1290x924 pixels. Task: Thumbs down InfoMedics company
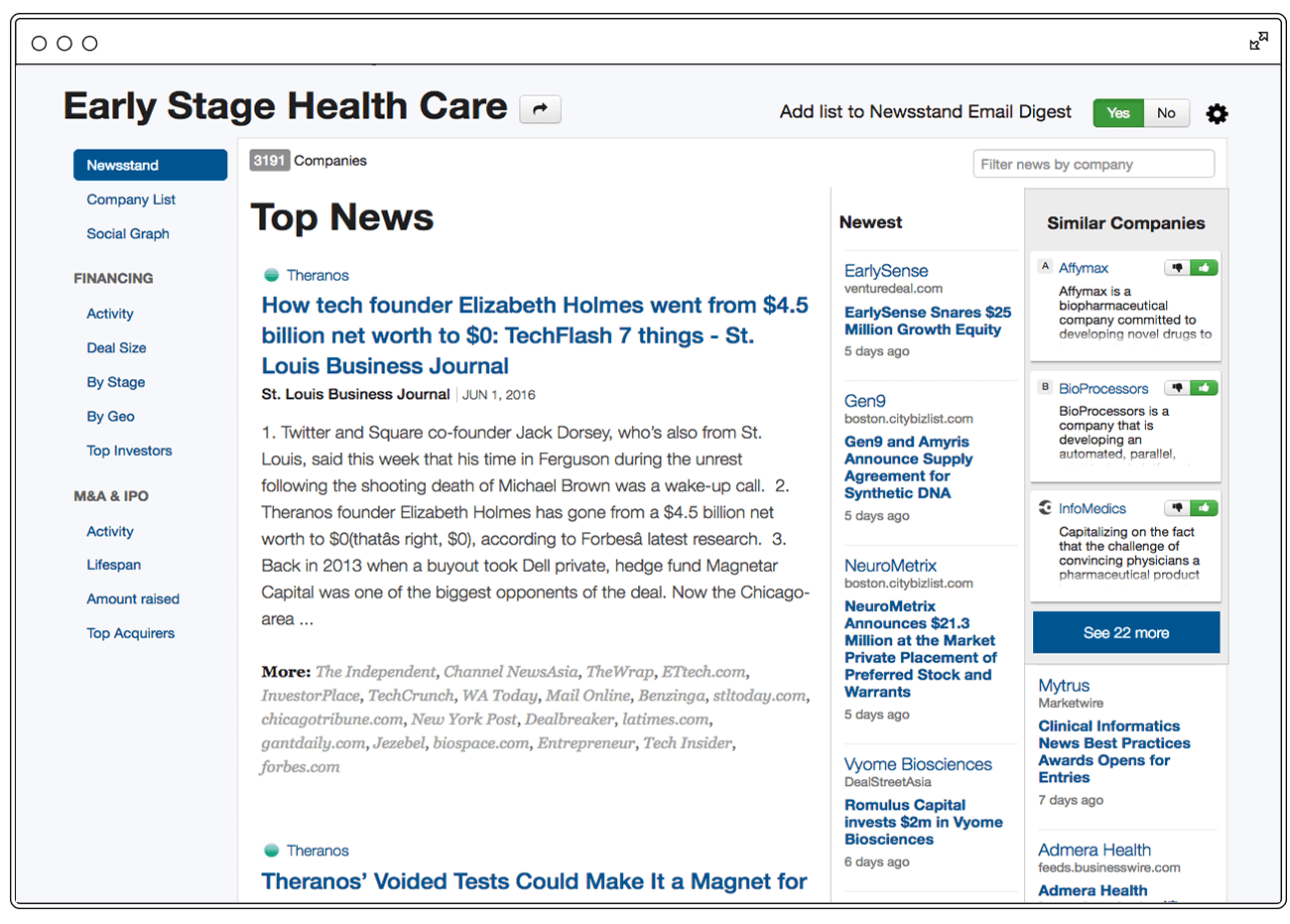click(1177, 508)
